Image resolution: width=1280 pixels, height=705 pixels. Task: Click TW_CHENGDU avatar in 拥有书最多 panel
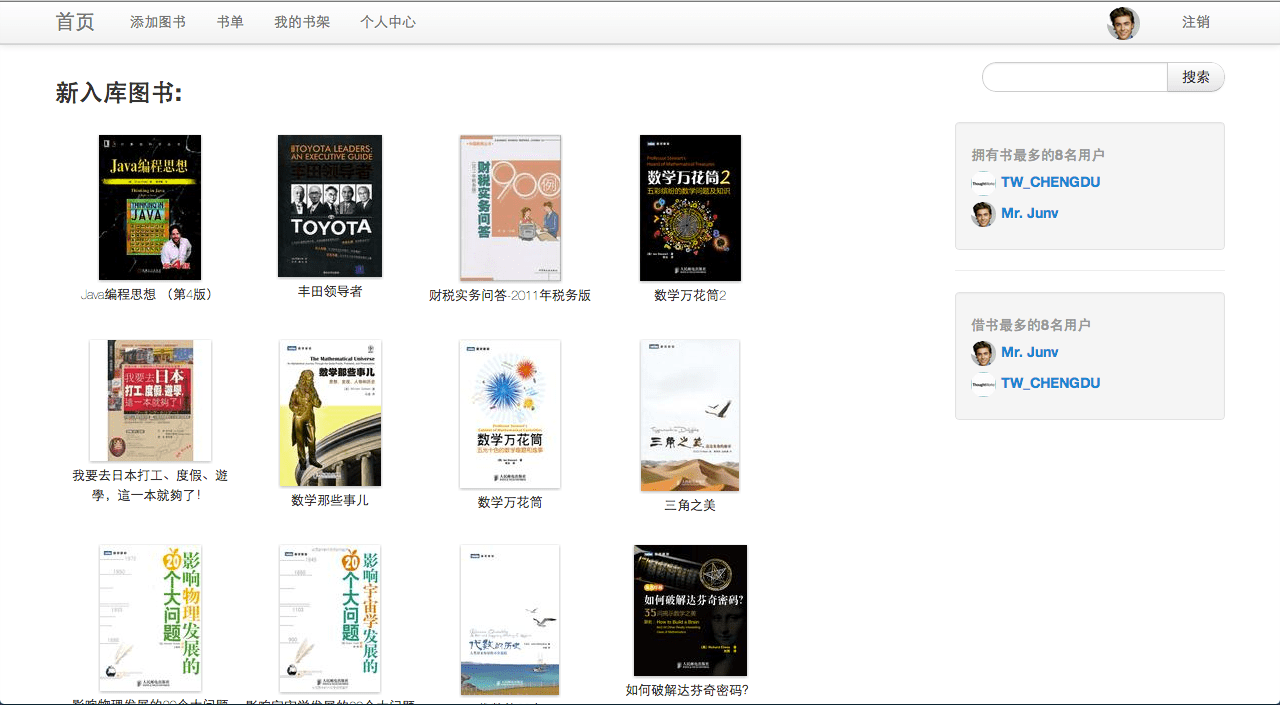(x=983, y=183)
